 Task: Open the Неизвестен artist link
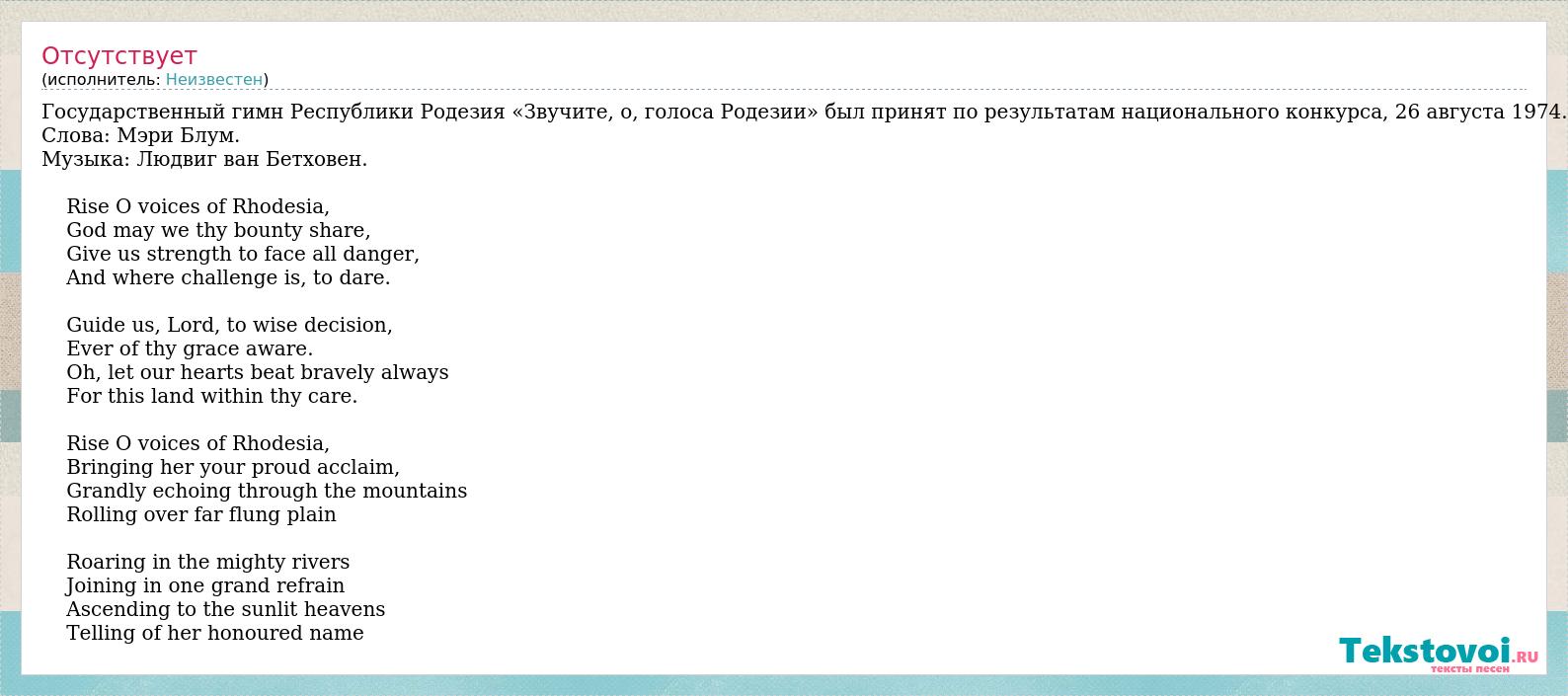214,80
